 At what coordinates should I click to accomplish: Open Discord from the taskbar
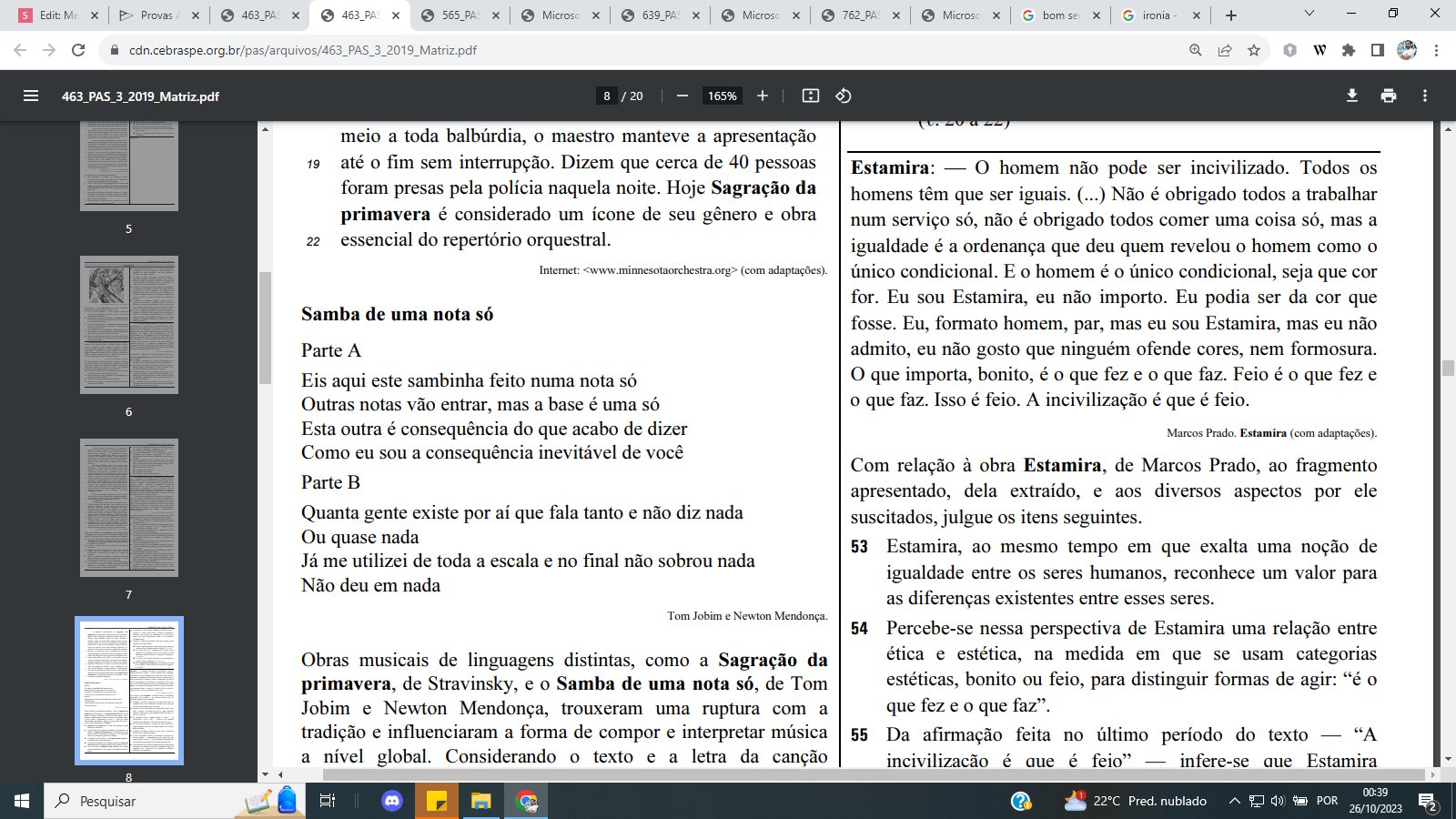pos(392,801)
